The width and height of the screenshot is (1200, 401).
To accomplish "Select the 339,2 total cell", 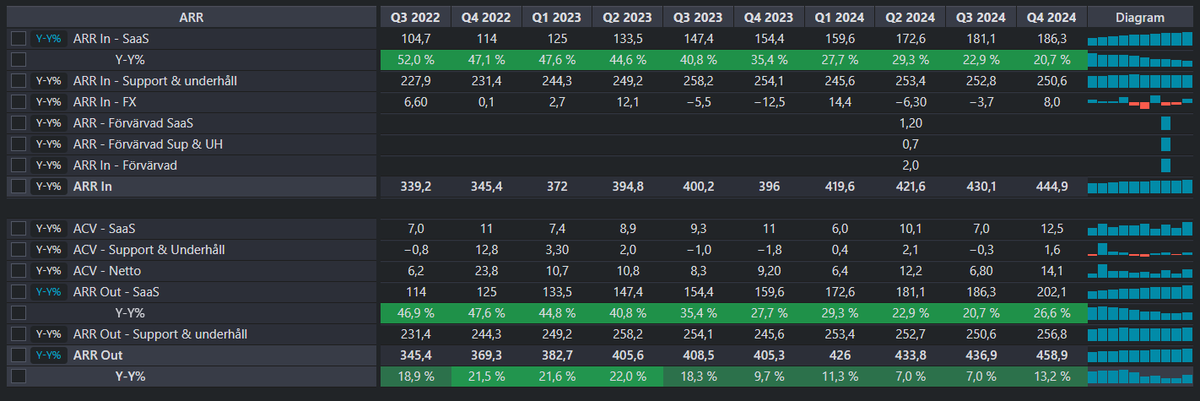I will coord(415,186).
